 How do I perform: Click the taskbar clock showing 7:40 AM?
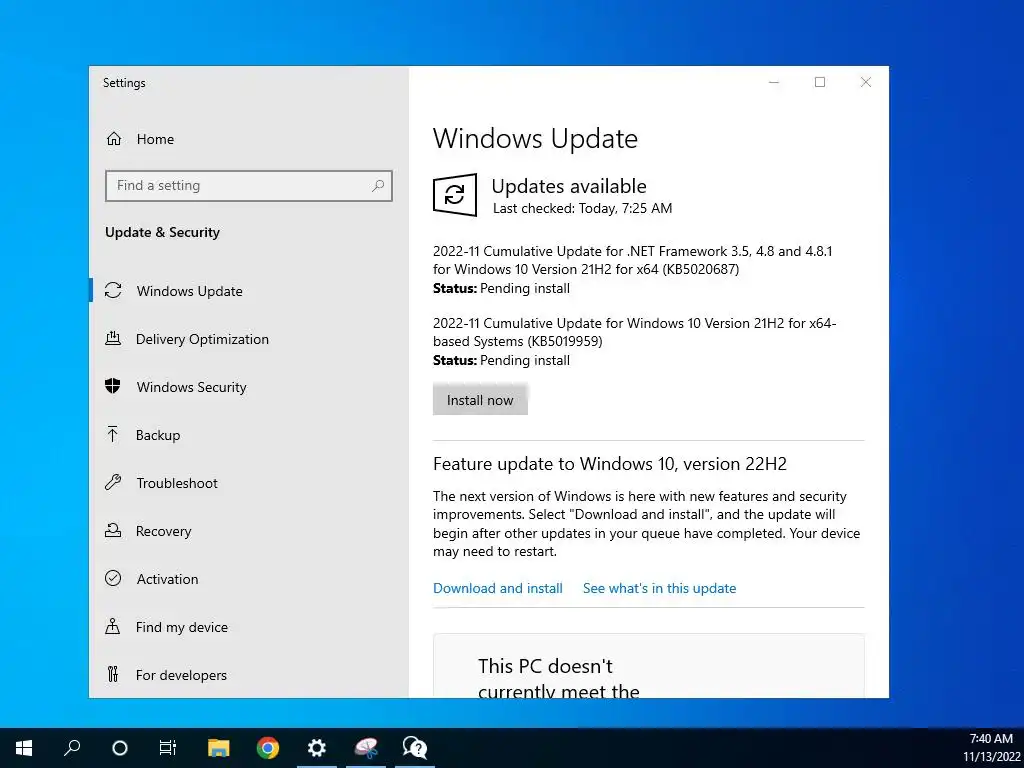coord(991,739)
